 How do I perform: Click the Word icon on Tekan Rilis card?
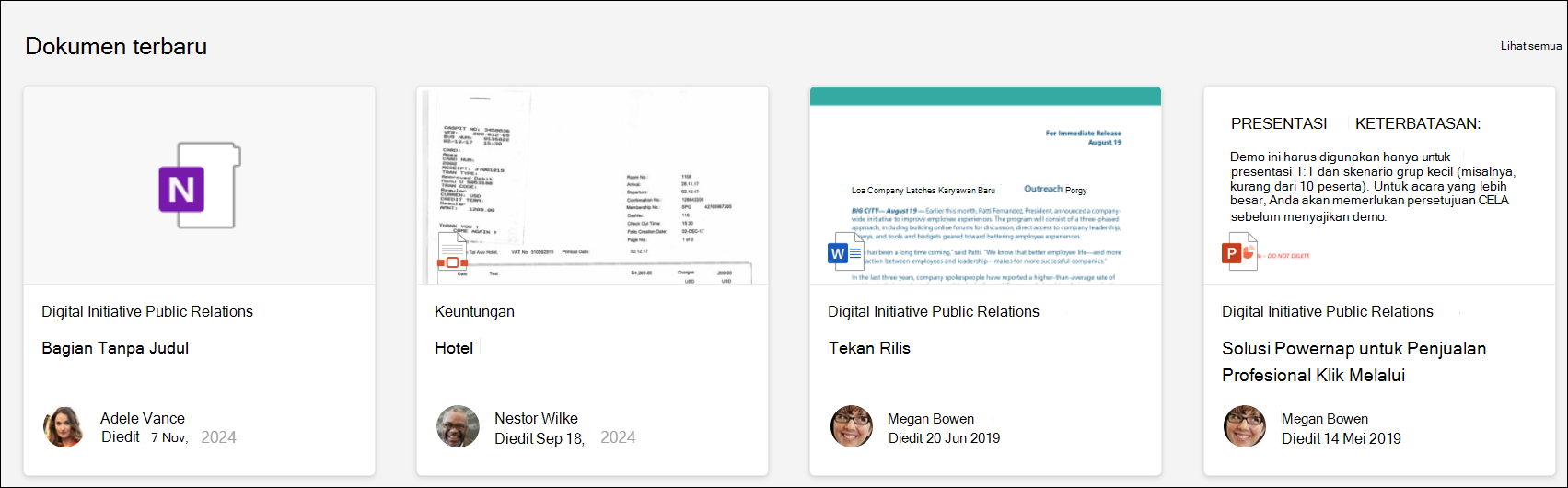pos(845,252)
